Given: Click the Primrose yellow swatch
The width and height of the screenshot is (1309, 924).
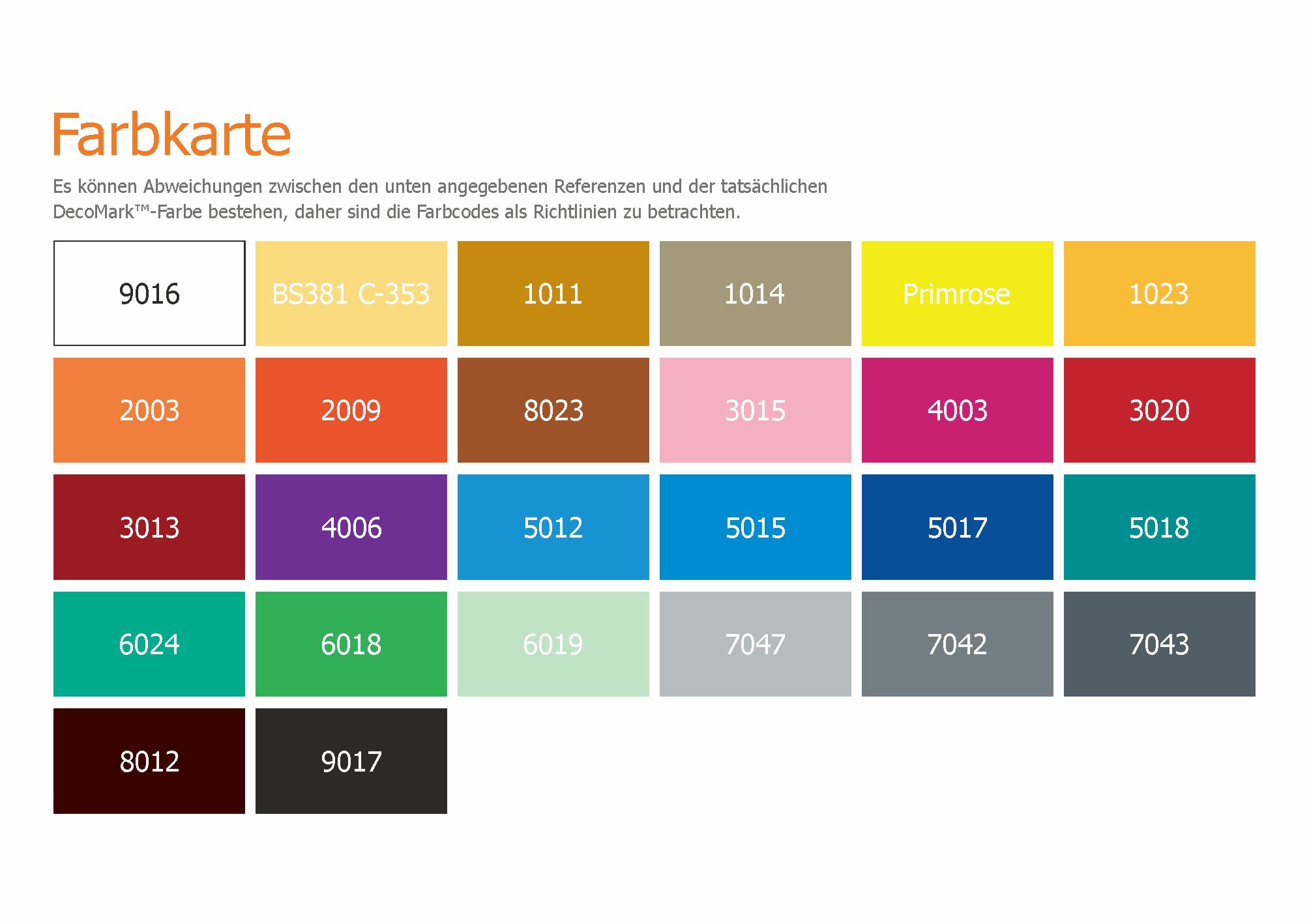Looking at the screenshot, I should point(957,293).
